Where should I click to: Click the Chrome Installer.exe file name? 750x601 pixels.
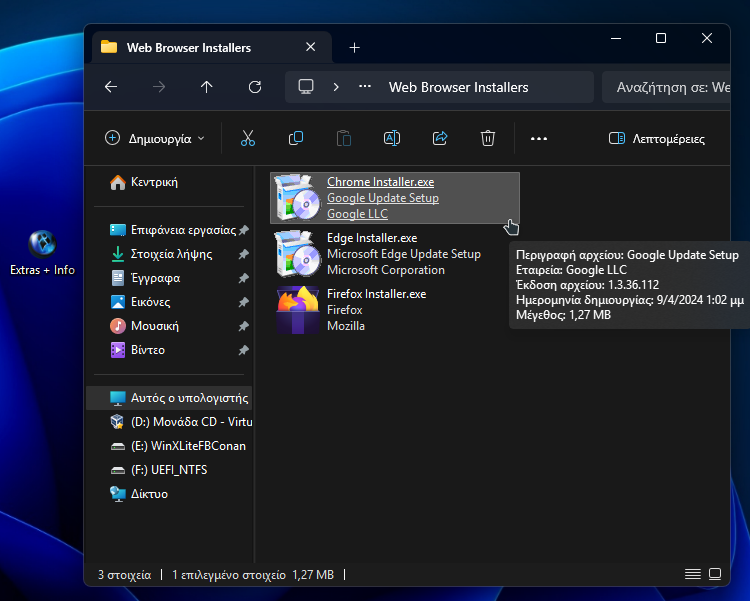381,182
